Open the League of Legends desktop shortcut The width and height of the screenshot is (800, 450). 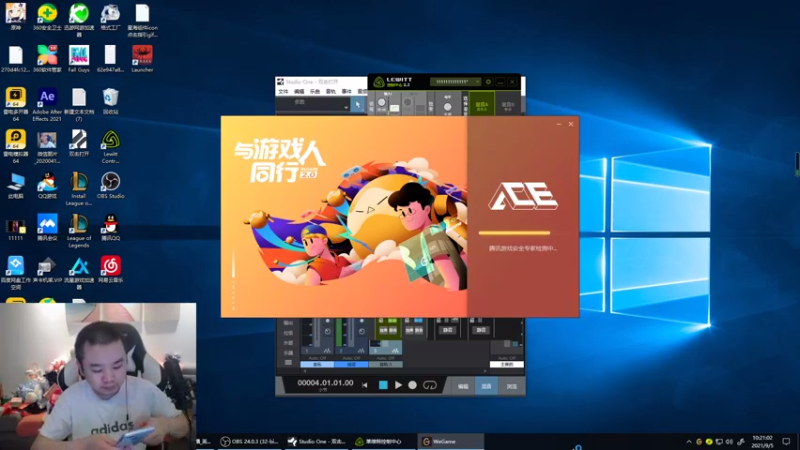pyautogui.click(x=79, y=231)
